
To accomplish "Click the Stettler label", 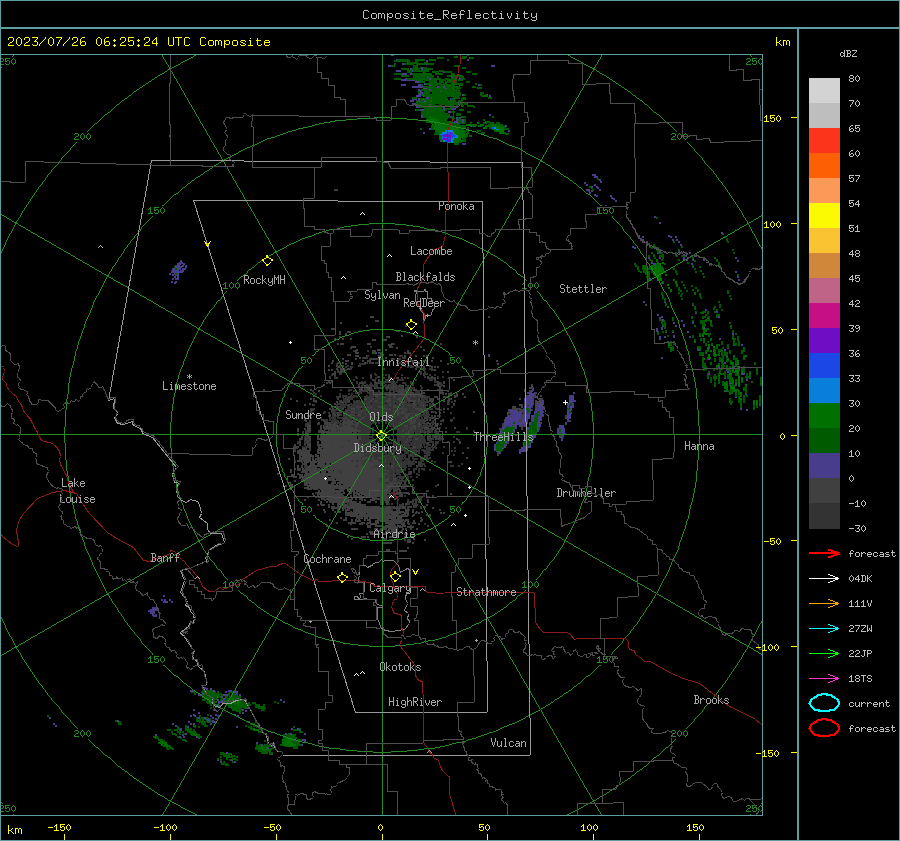I will tap(583, 289).
